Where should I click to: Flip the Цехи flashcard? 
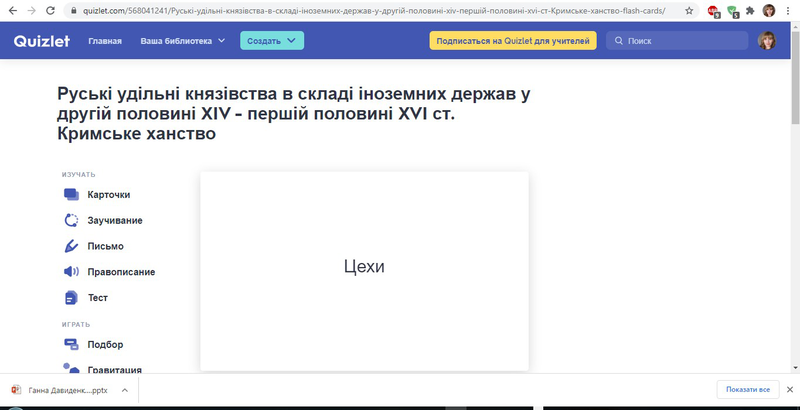pyautogui.click(x=364, y=267)
